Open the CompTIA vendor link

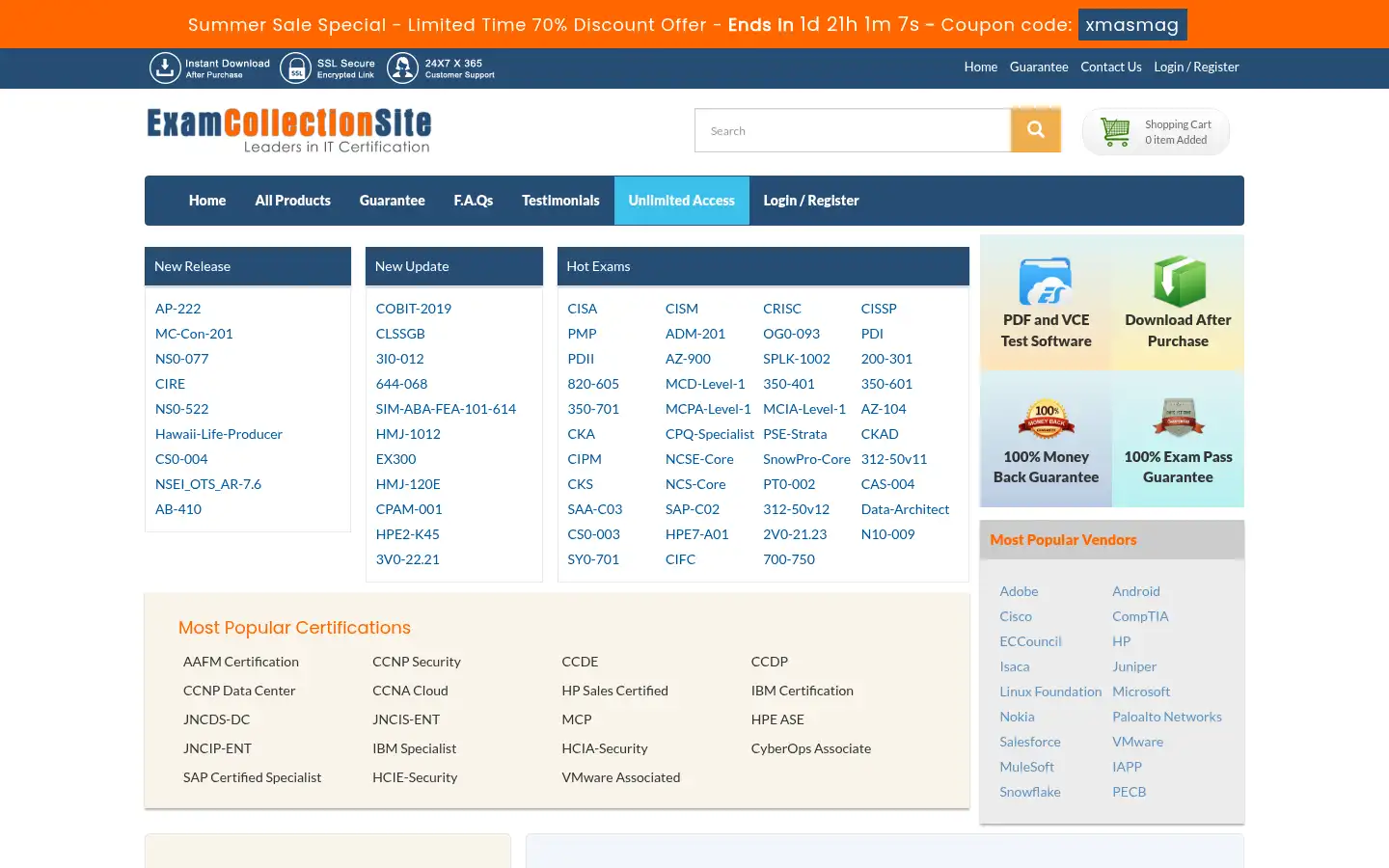[x=1140, y=616]
